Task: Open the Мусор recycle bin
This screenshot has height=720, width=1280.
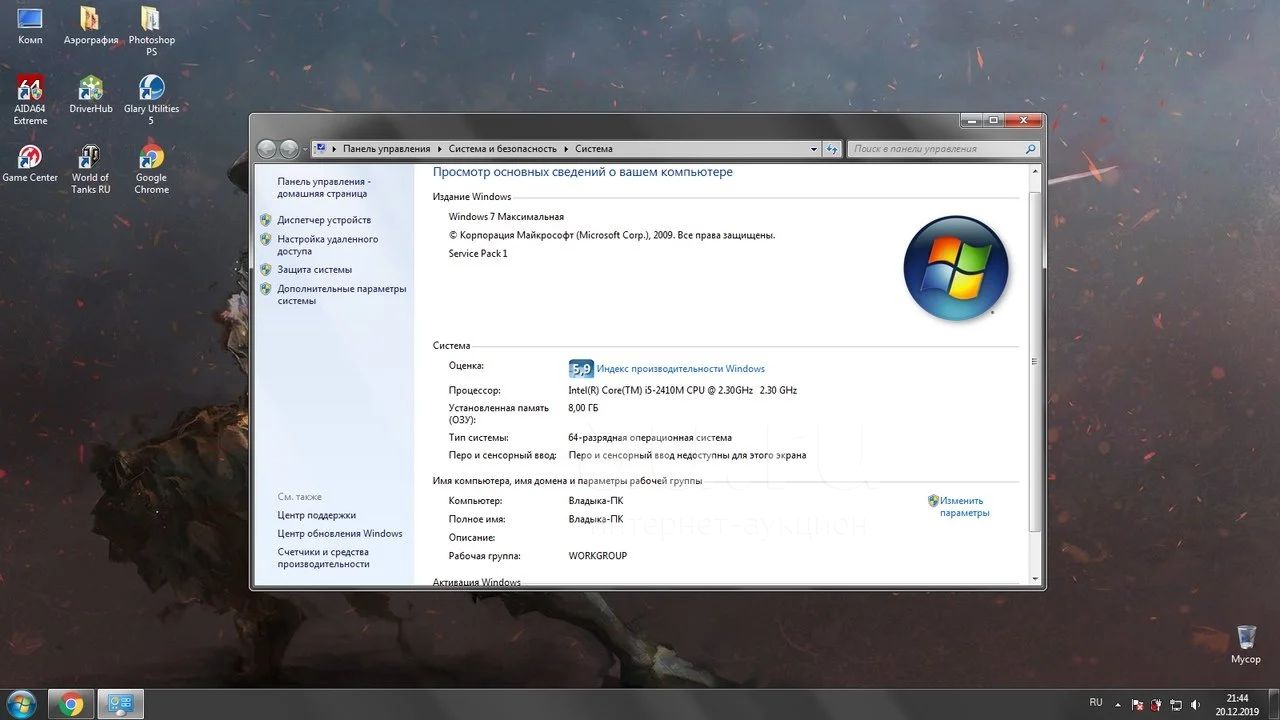Action: tap(1246, 645)
